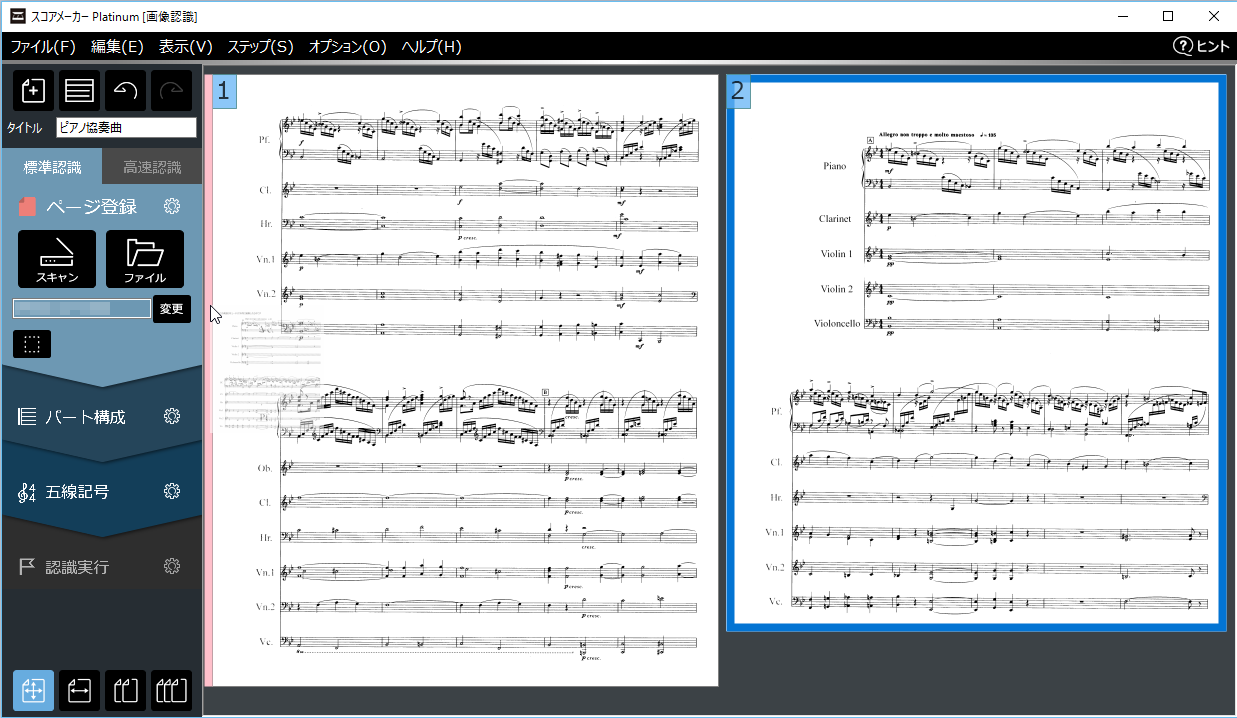1237x718 pixels.
Task: Select page 2 score thumbnail
Action: point(976,352)
